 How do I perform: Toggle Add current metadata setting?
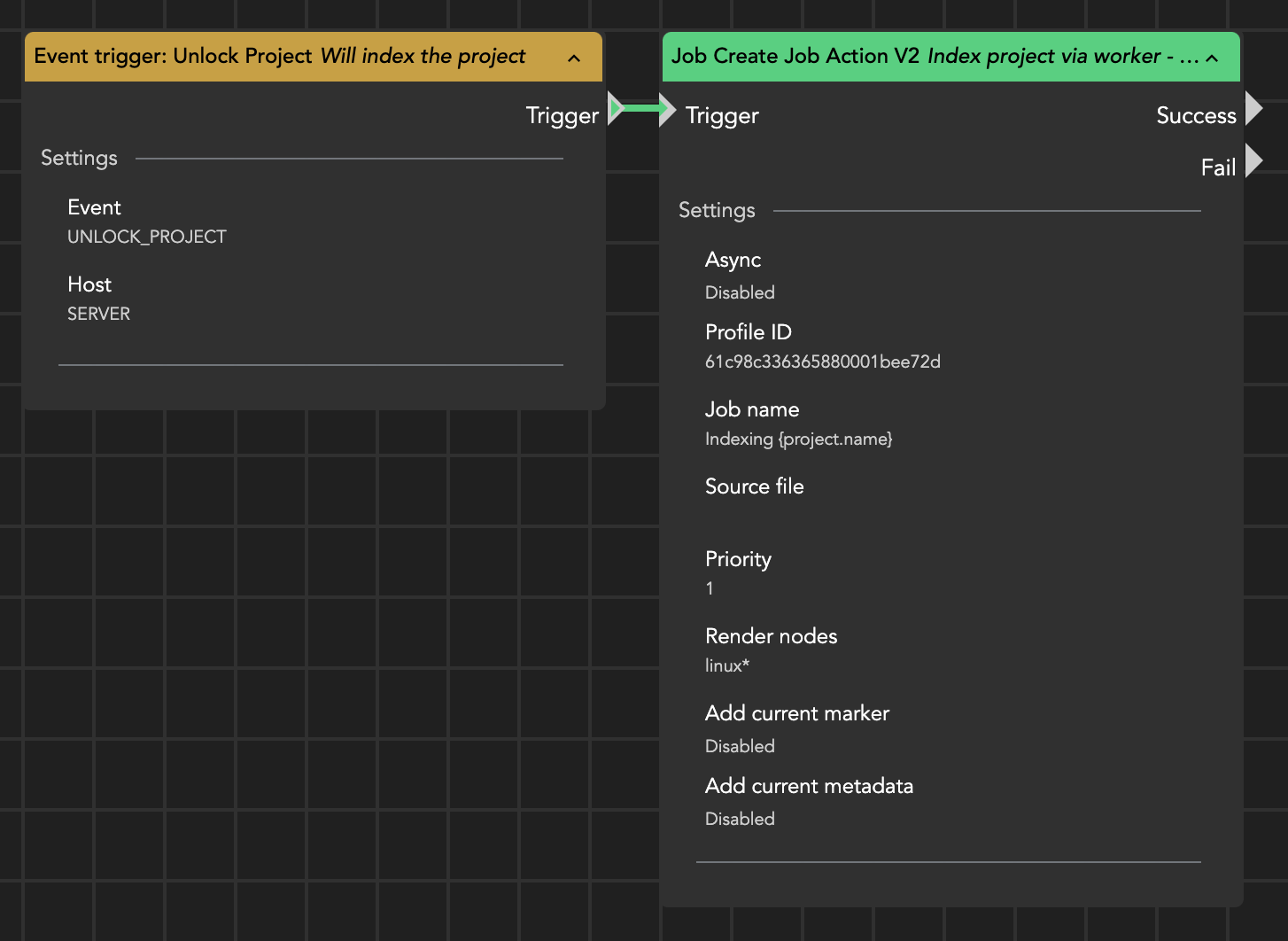[740, 819]
